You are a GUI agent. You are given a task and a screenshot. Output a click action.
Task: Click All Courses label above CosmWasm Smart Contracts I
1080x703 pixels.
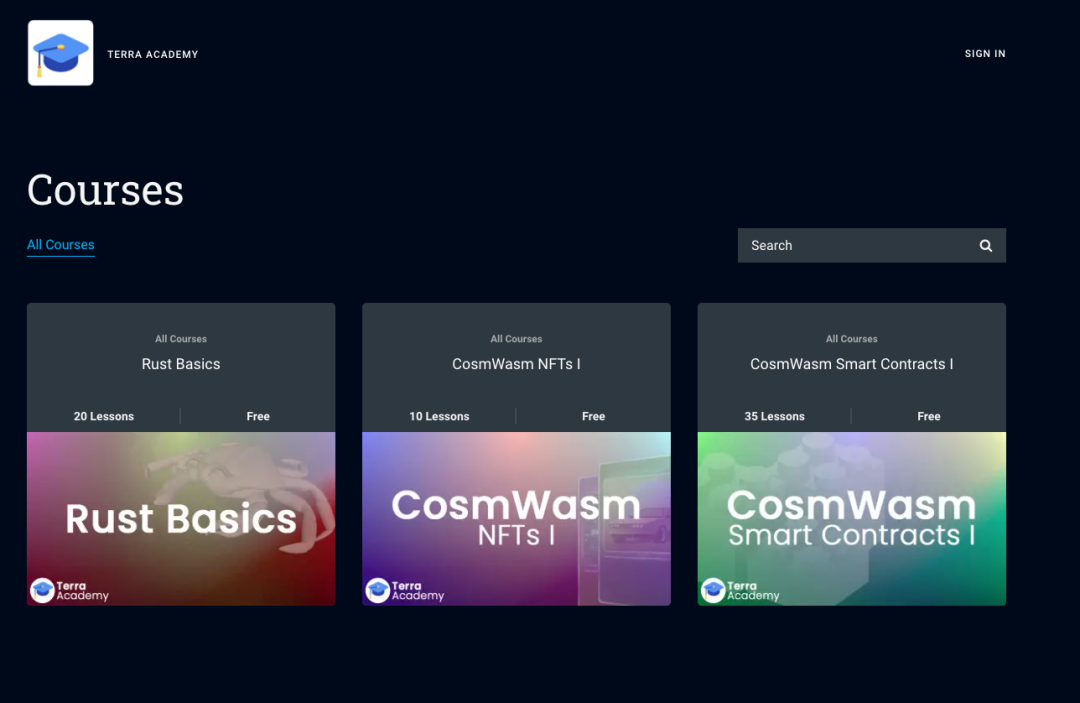pyautogui.click(x=851, y=339)
